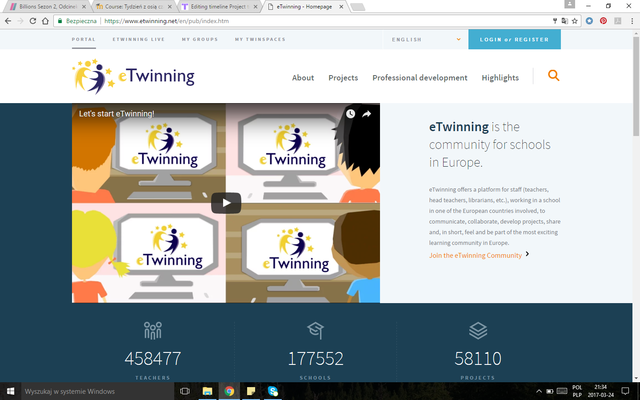Click PORTAL in top navigation
This screenshot has height=400, width=640.
(84, 40)
